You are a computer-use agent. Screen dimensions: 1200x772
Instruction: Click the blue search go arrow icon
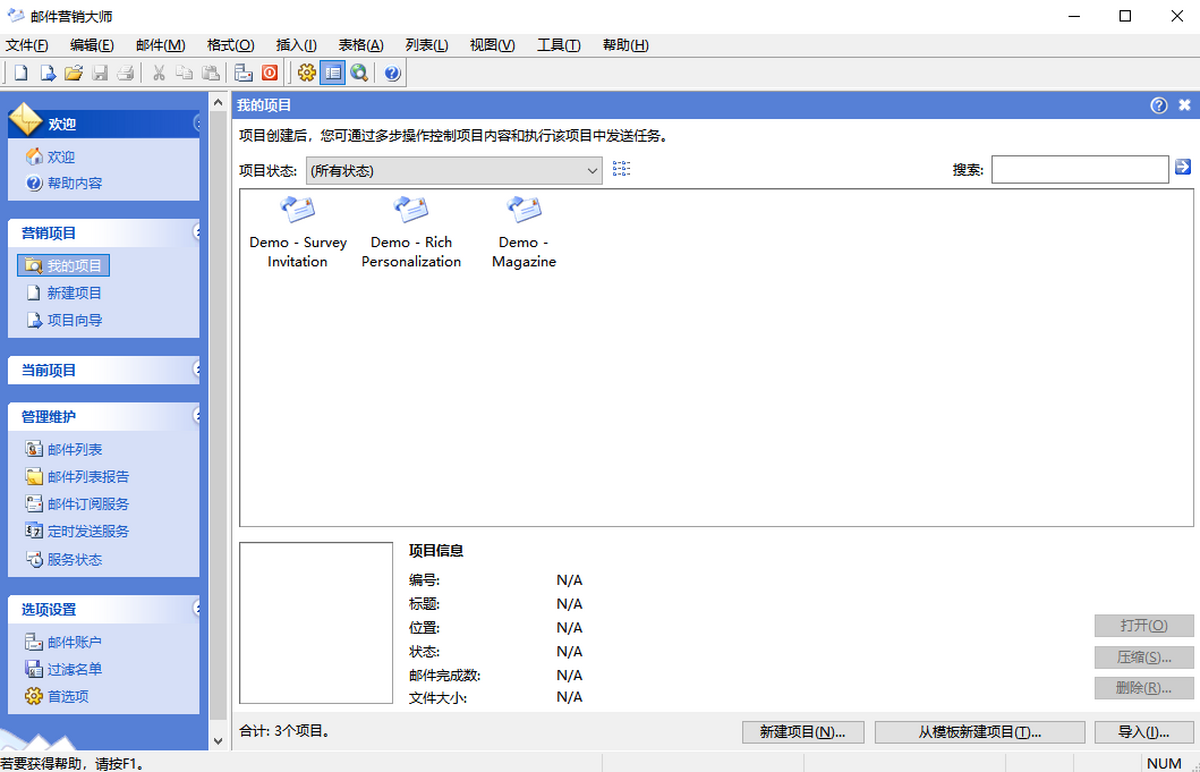point(1183,167)
